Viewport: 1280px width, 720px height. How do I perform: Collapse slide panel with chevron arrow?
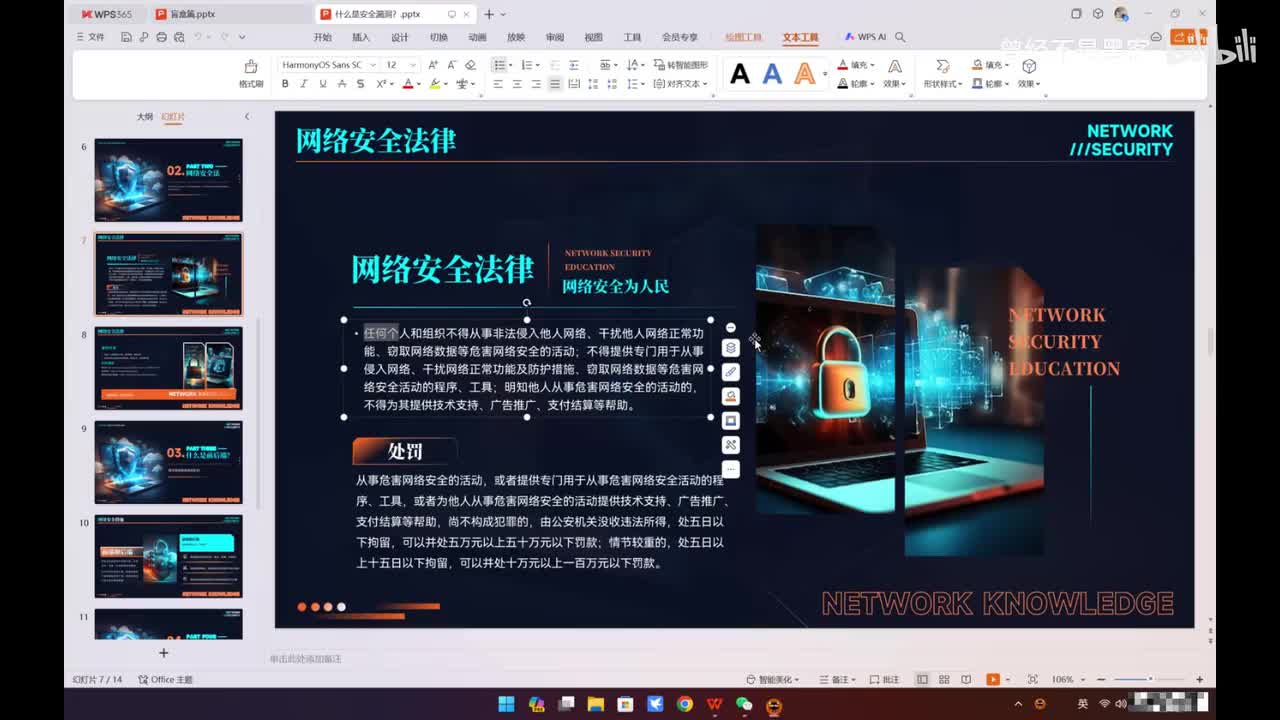(247, 117)
